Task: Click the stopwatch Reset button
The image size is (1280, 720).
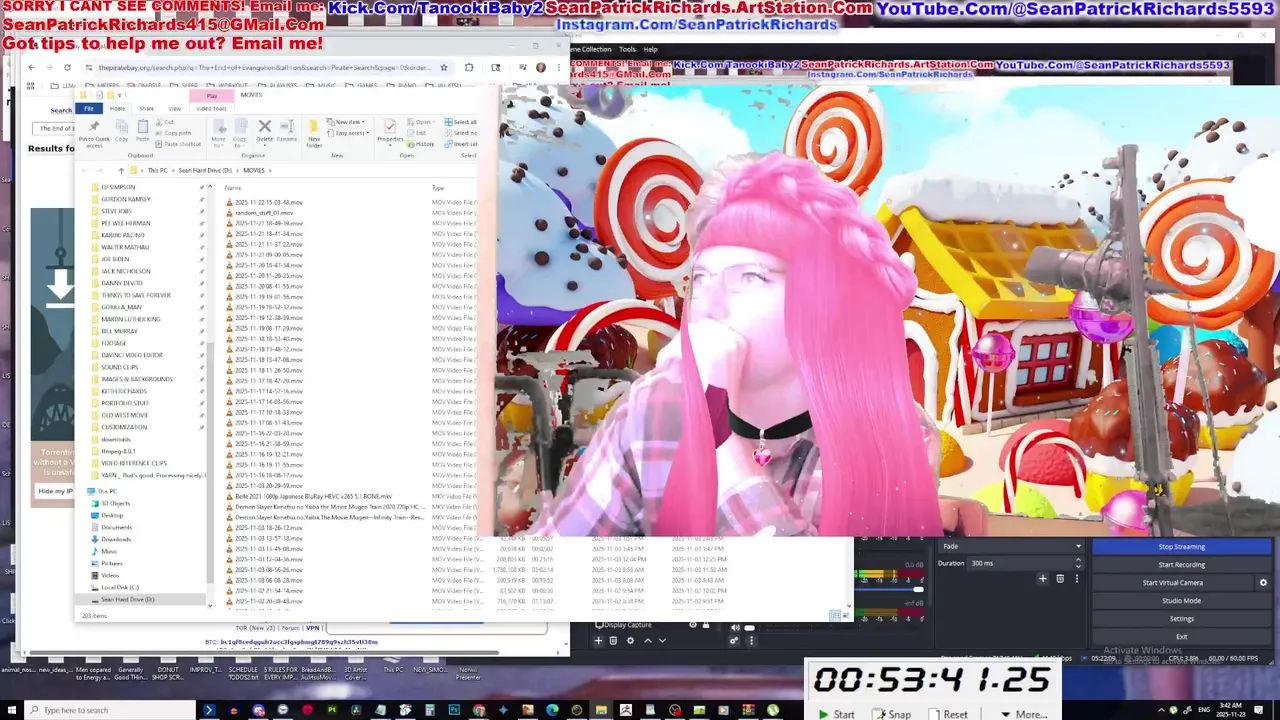Action: [949, 714]
